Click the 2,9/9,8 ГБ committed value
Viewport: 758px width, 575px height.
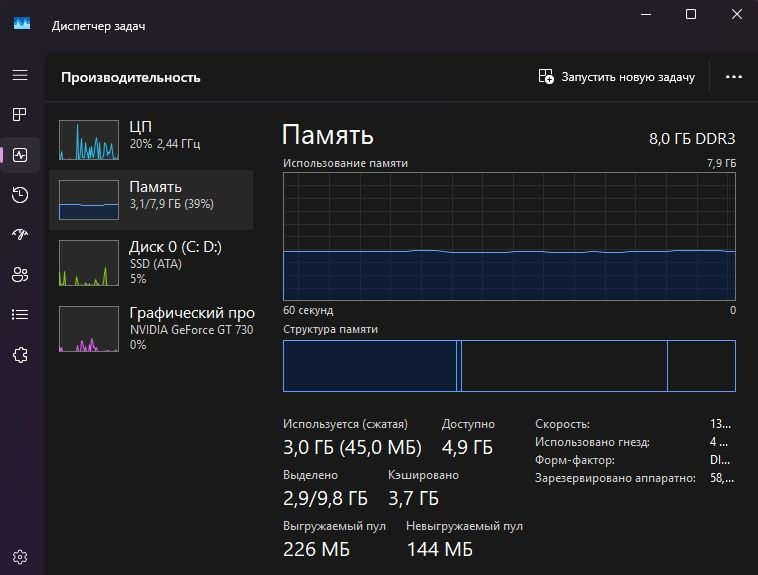(325, 498)
